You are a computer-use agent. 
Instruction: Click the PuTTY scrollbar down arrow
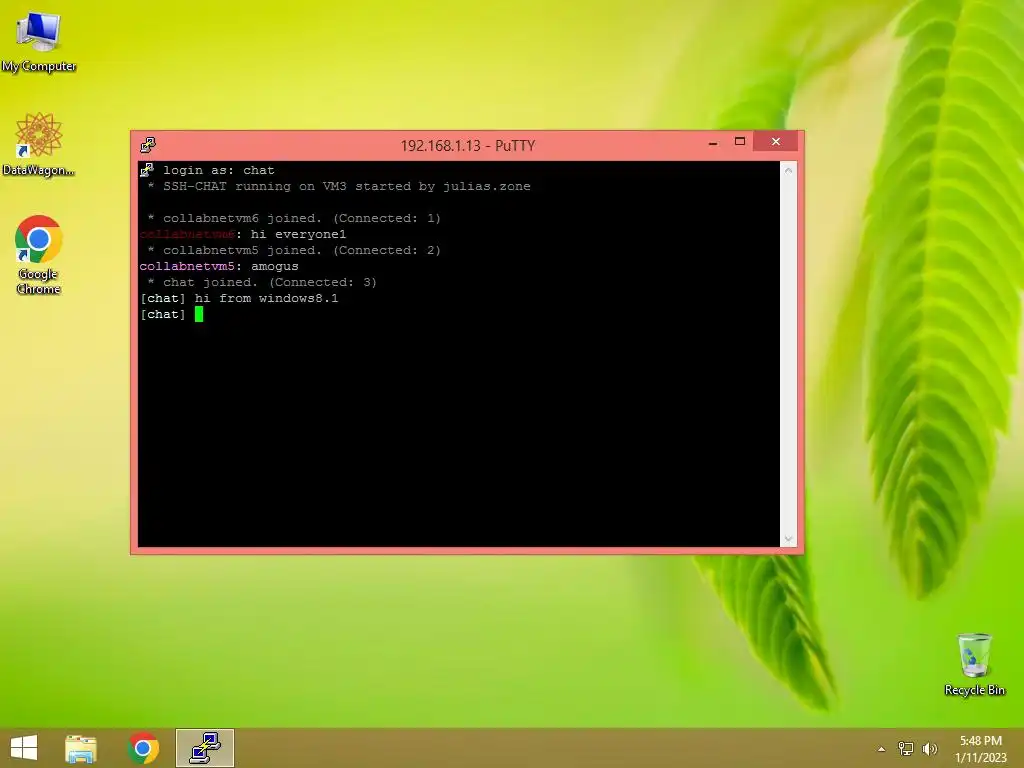(x=788, y=539)
